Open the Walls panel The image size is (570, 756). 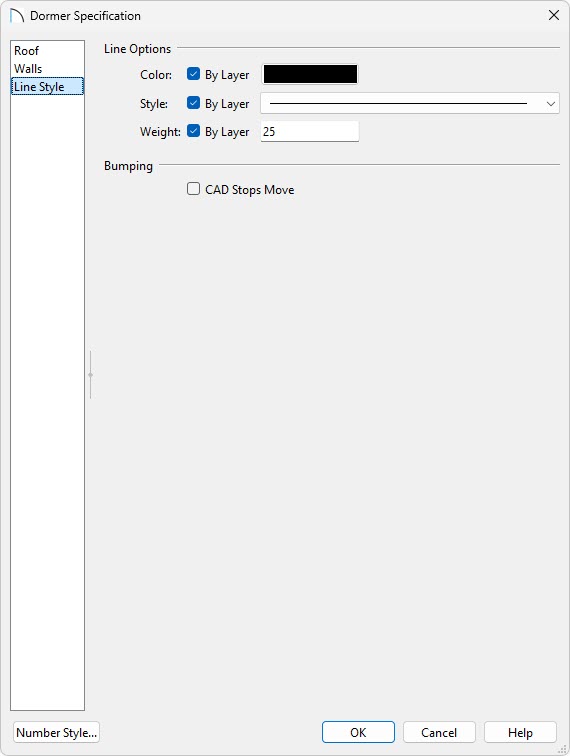[x=47, y=68]
